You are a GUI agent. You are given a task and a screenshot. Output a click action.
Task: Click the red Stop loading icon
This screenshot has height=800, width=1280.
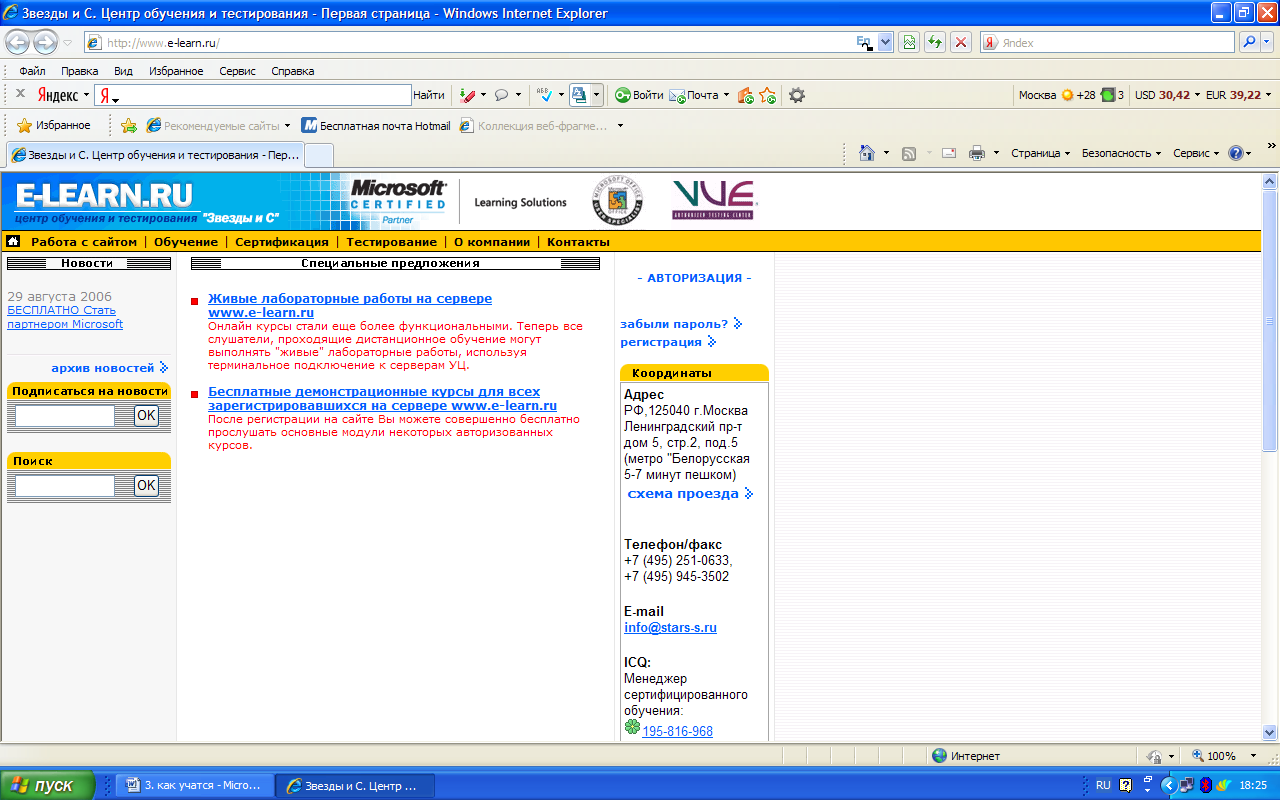[961, 42]
